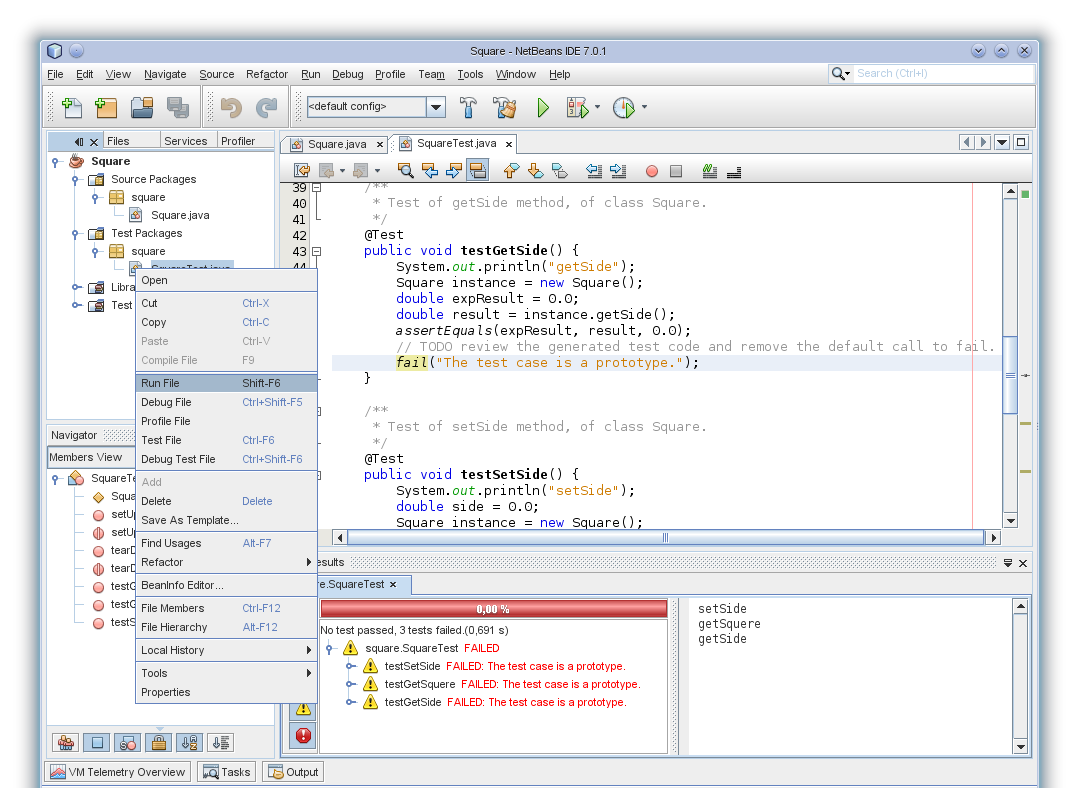Screen dimensions: 1079x788
Task: Click the Undo arrow icon
Action: (231, 107)
